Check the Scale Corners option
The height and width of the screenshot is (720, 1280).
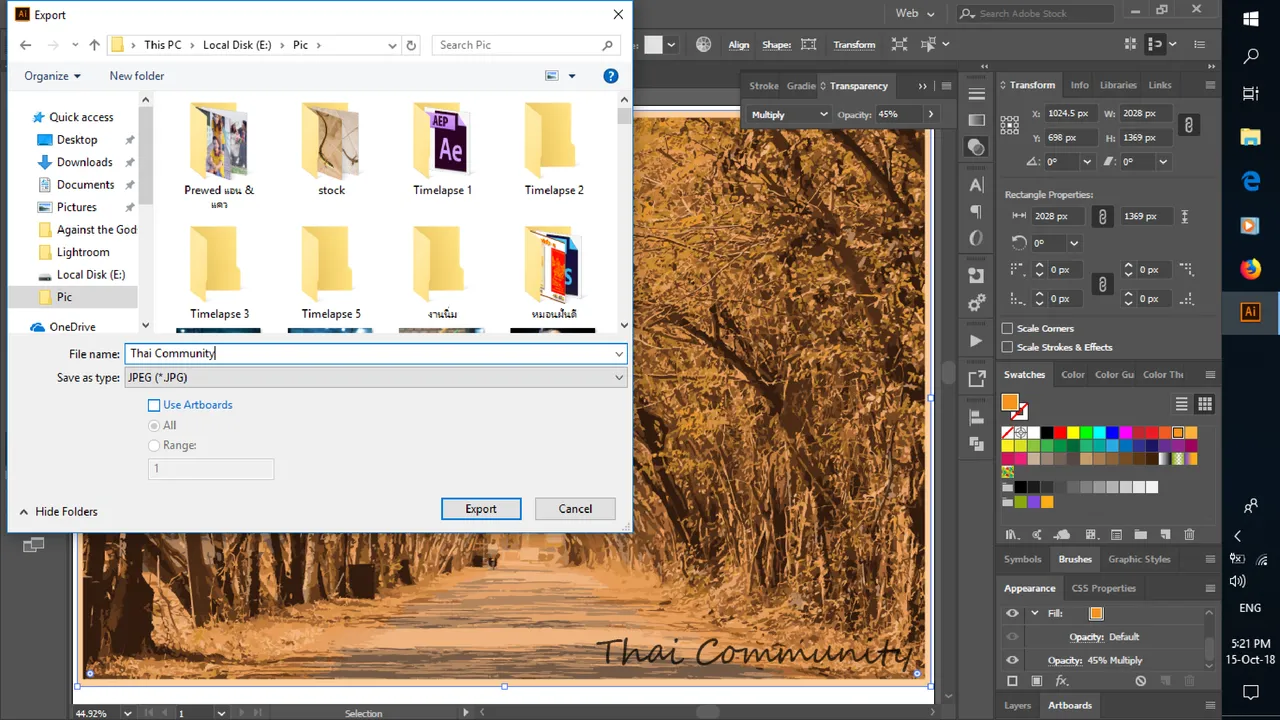click(x=1008, y=328)
